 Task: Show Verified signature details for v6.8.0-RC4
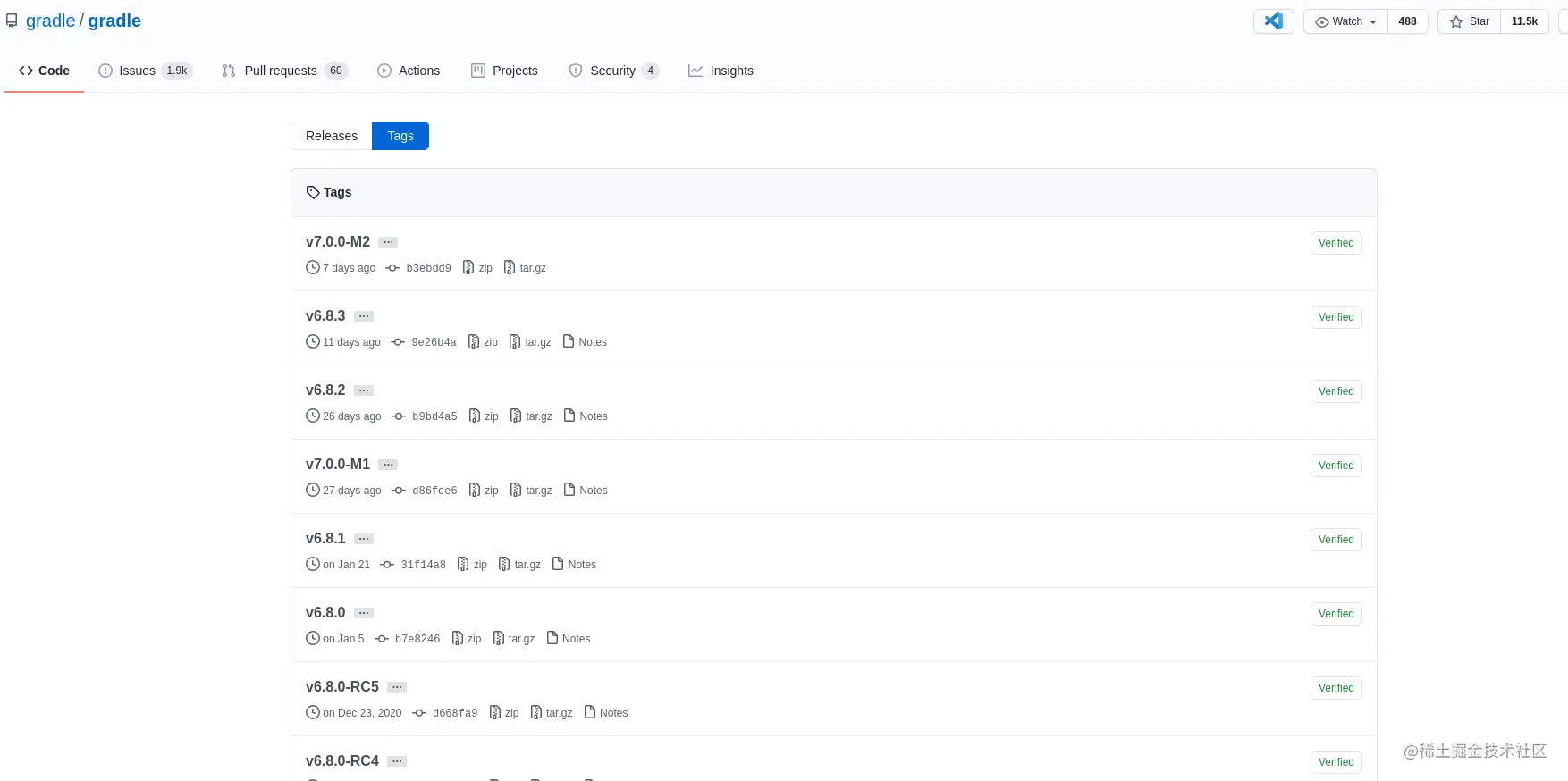tap(1336, 762)
